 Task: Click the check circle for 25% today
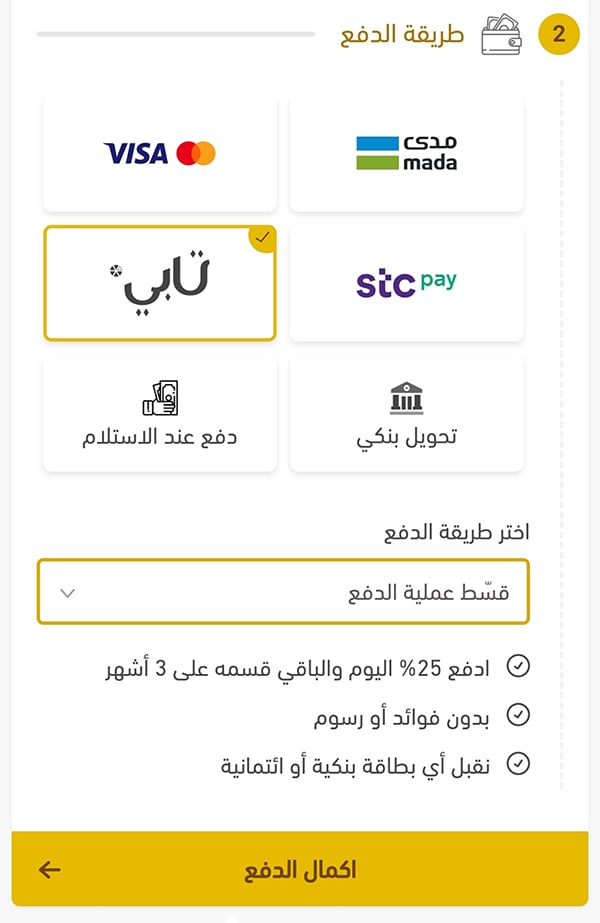[x=518, y=666]
